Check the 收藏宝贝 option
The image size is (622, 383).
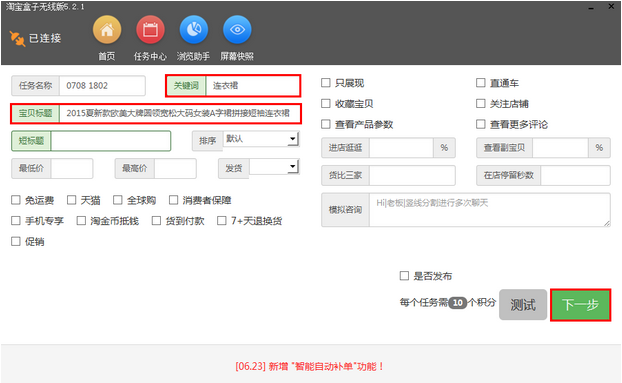coord(326,103)
